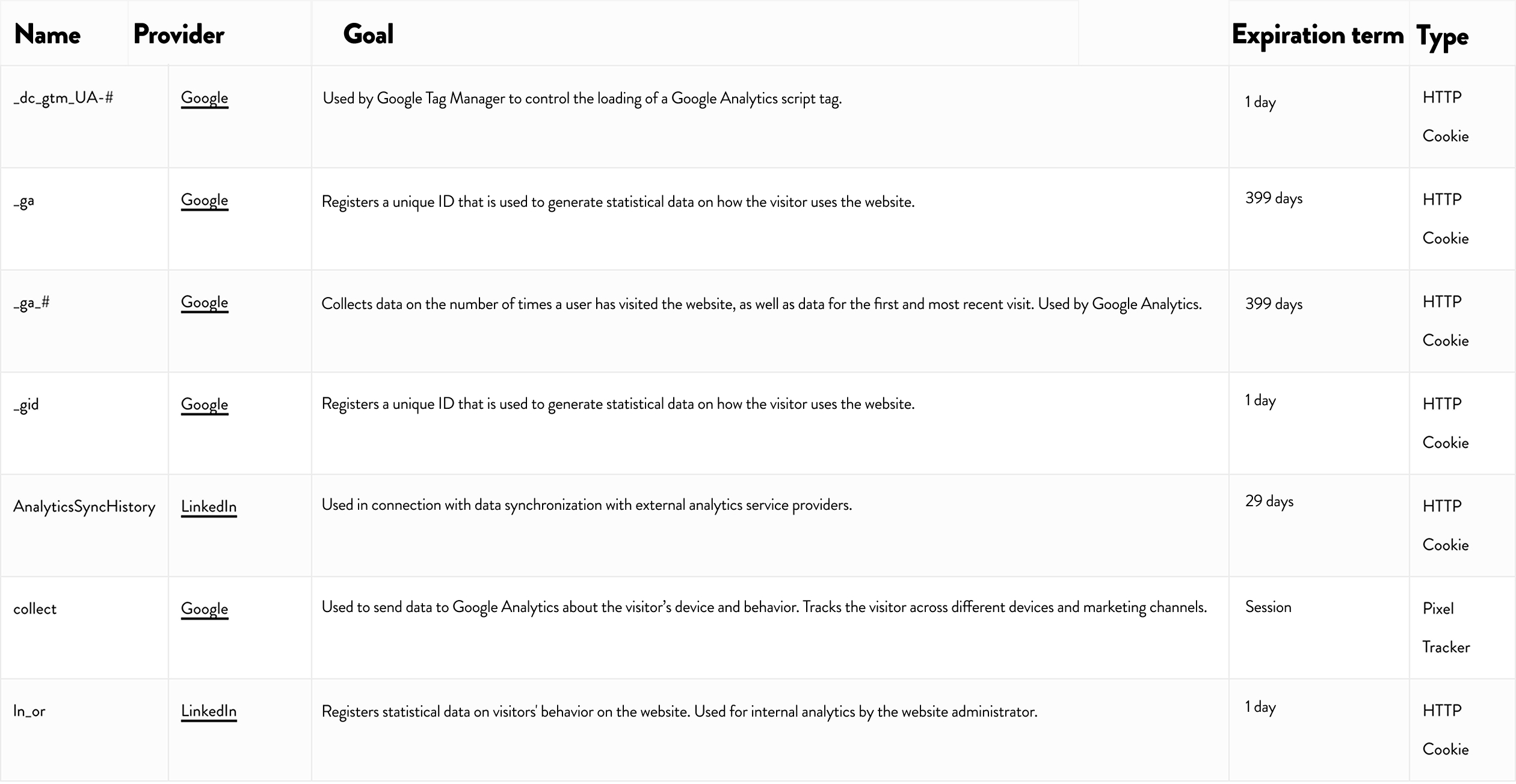This screenshot has width=1516, height=784.
Task: Open the Google provider link for _ga
Action: [205, 201]
